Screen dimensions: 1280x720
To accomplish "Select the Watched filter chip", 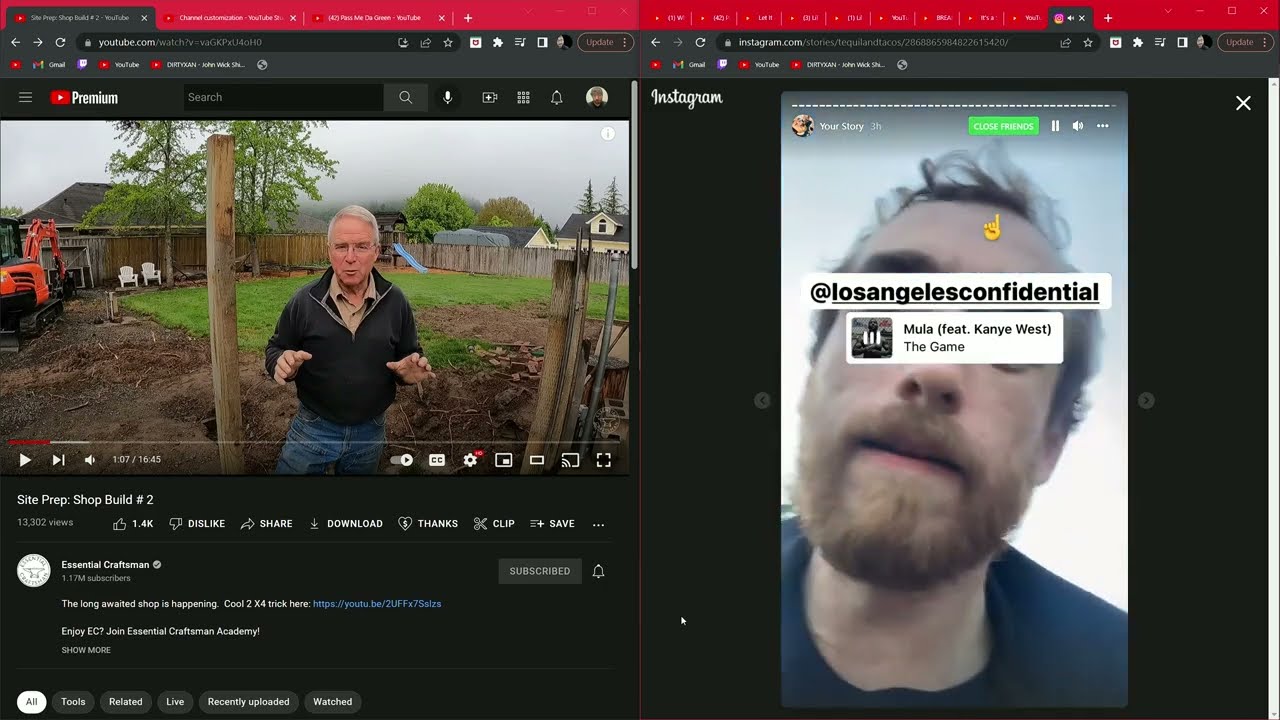I will [x=333, y=702].
